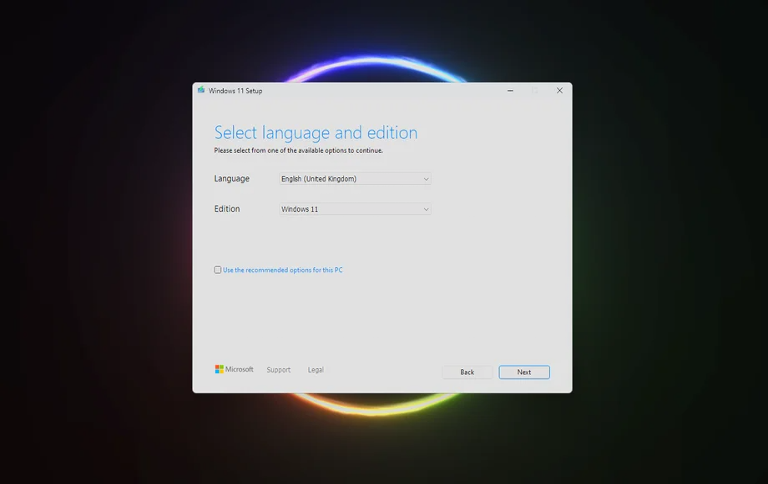This screenshot has width=768, height=484.
Task: Go back with the Back button
Action: pos(467,372)
